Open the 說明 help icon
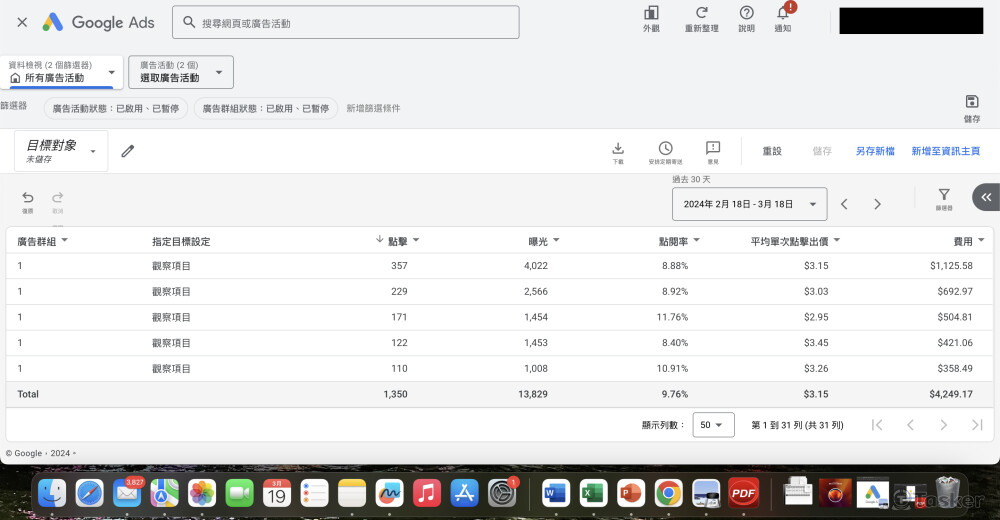 [x=746, y=13]
